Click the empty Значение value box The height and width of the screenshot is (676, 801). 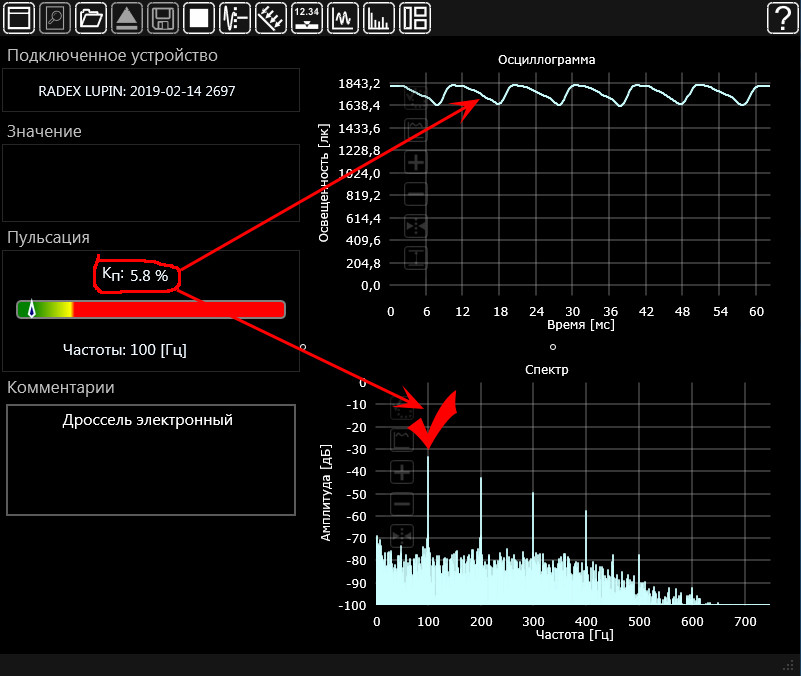coord(151,183)
